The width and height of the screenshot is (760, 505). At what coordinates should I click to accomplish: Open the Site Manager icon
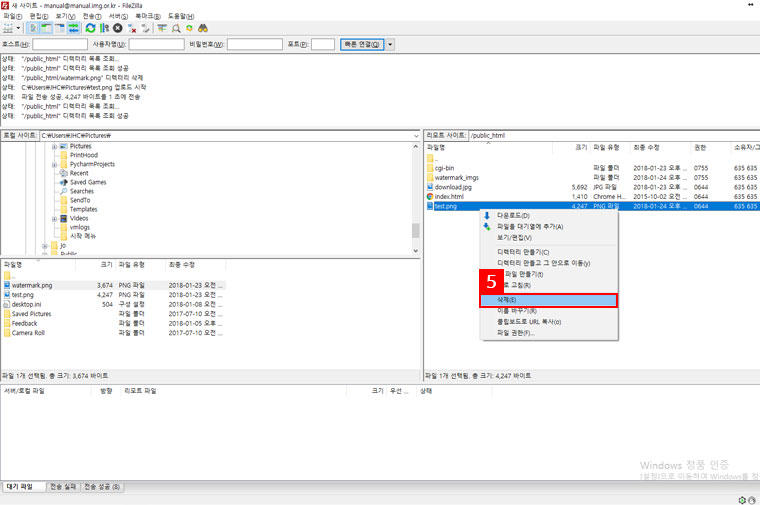point(9,28)
